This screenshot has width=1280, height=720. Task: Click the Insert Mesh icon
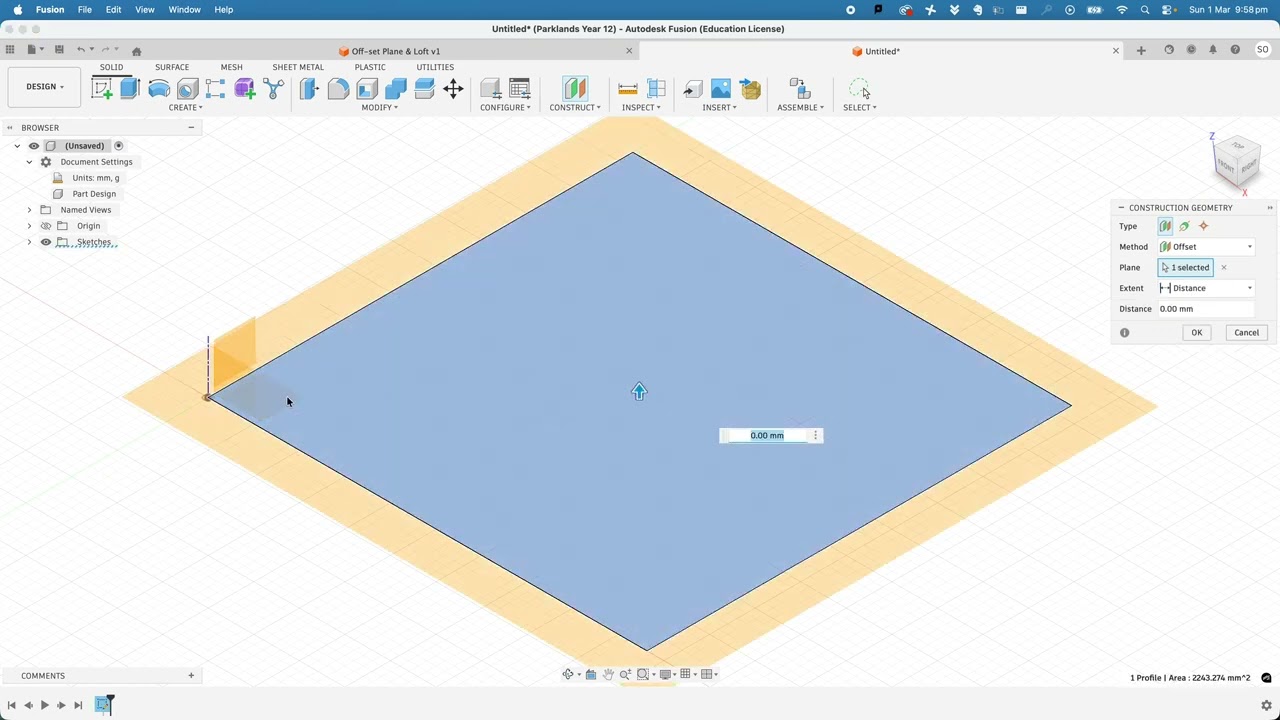pyautogui.click(x=750, y=89)
